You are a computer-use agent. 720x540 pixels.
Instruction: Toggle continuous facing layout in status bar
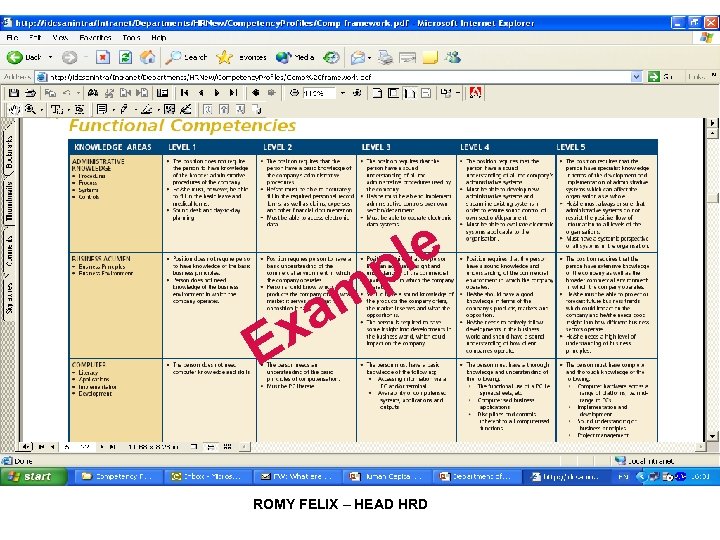[x=227, y=446]
